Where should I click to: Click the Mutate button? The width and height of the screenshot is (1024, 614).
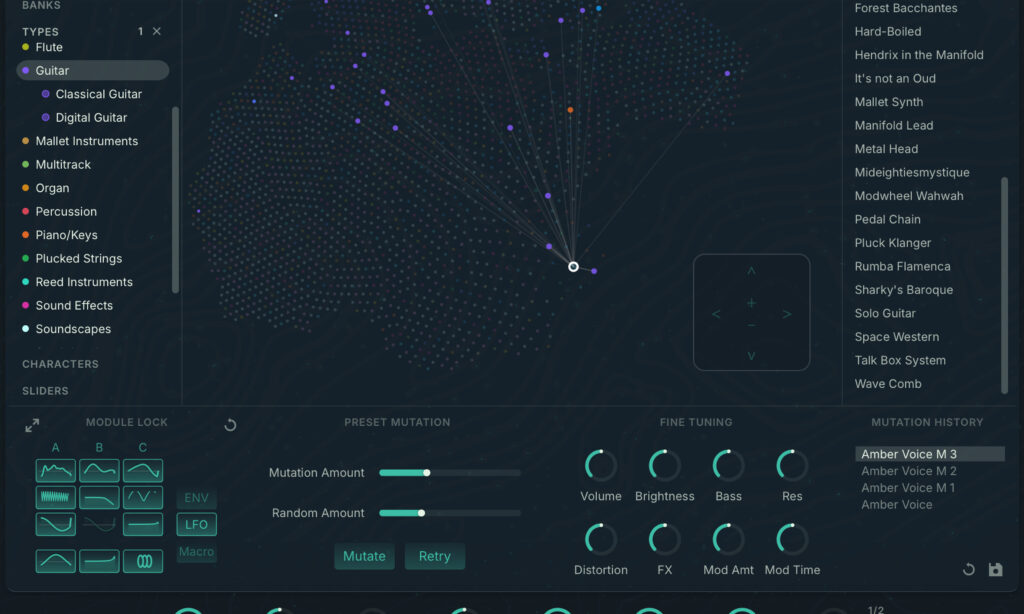click(364, 557)
